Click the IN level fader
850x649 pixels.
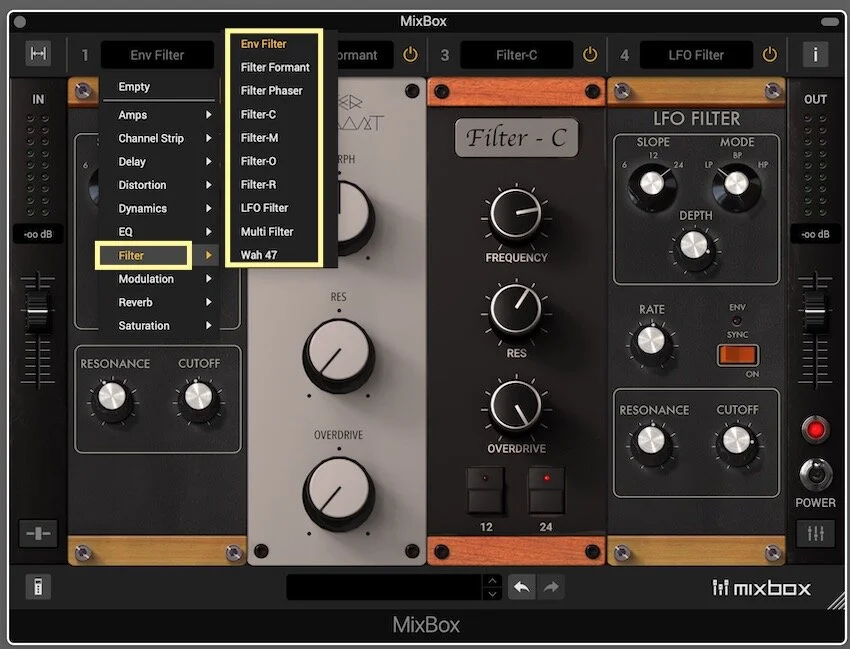pyautogui.click(x=38, y=311)
